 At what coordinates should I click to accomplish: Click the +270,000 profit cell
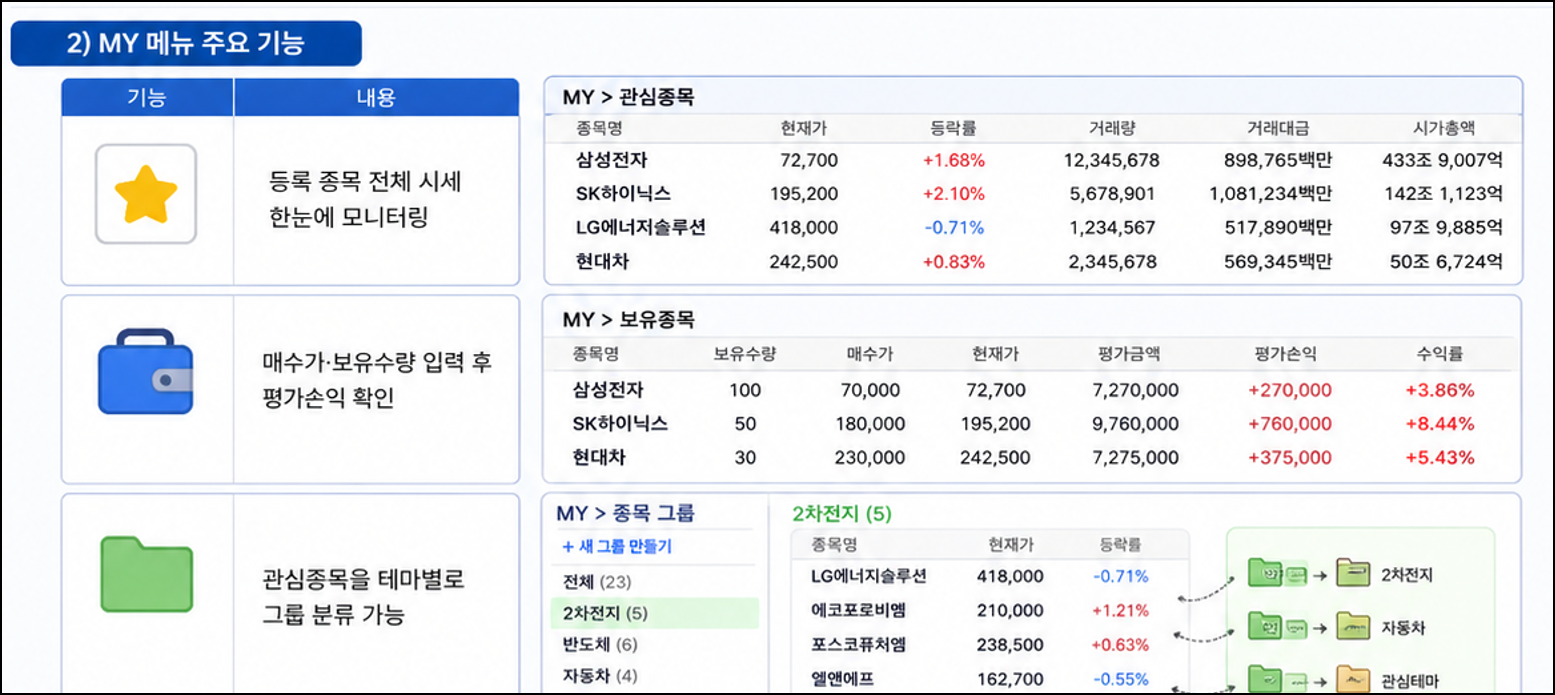[x=1290, y=390]
